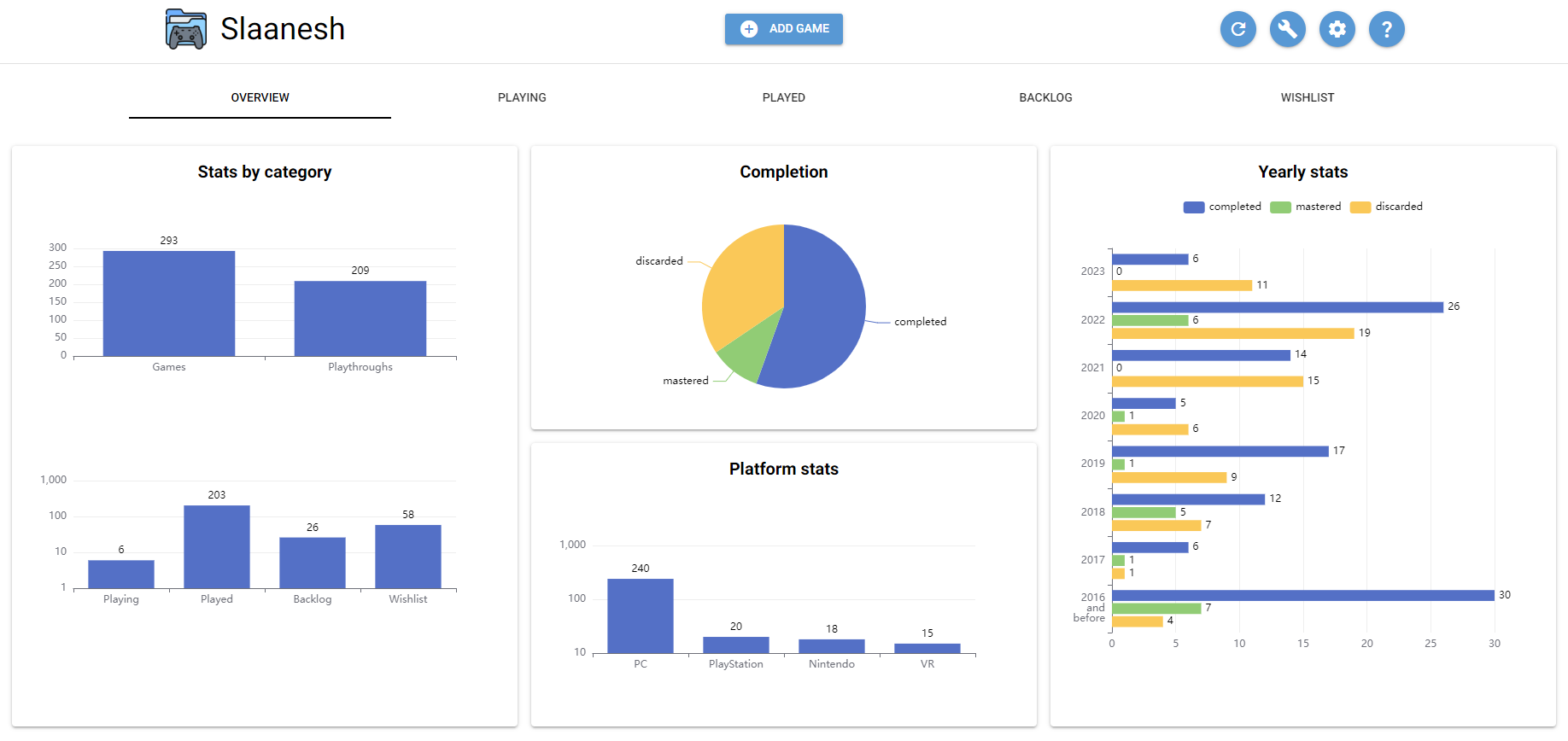Open the PLAYED tab

pos(784,97)
